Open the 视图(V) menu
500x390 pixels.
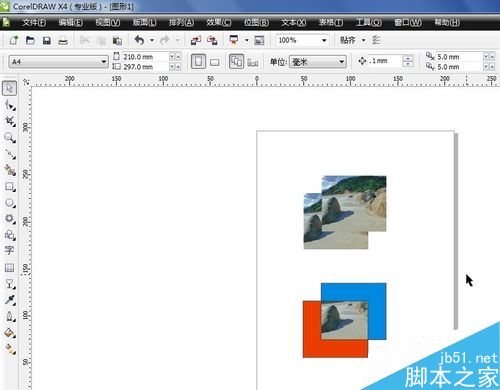[x=108, y=23]
